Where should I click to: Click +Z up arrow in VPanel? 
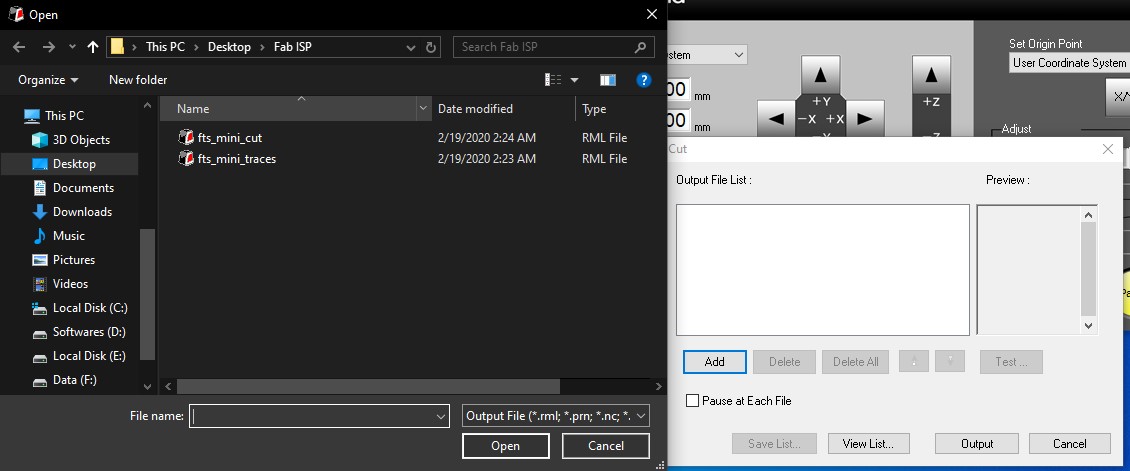click(x=931, y=75)
